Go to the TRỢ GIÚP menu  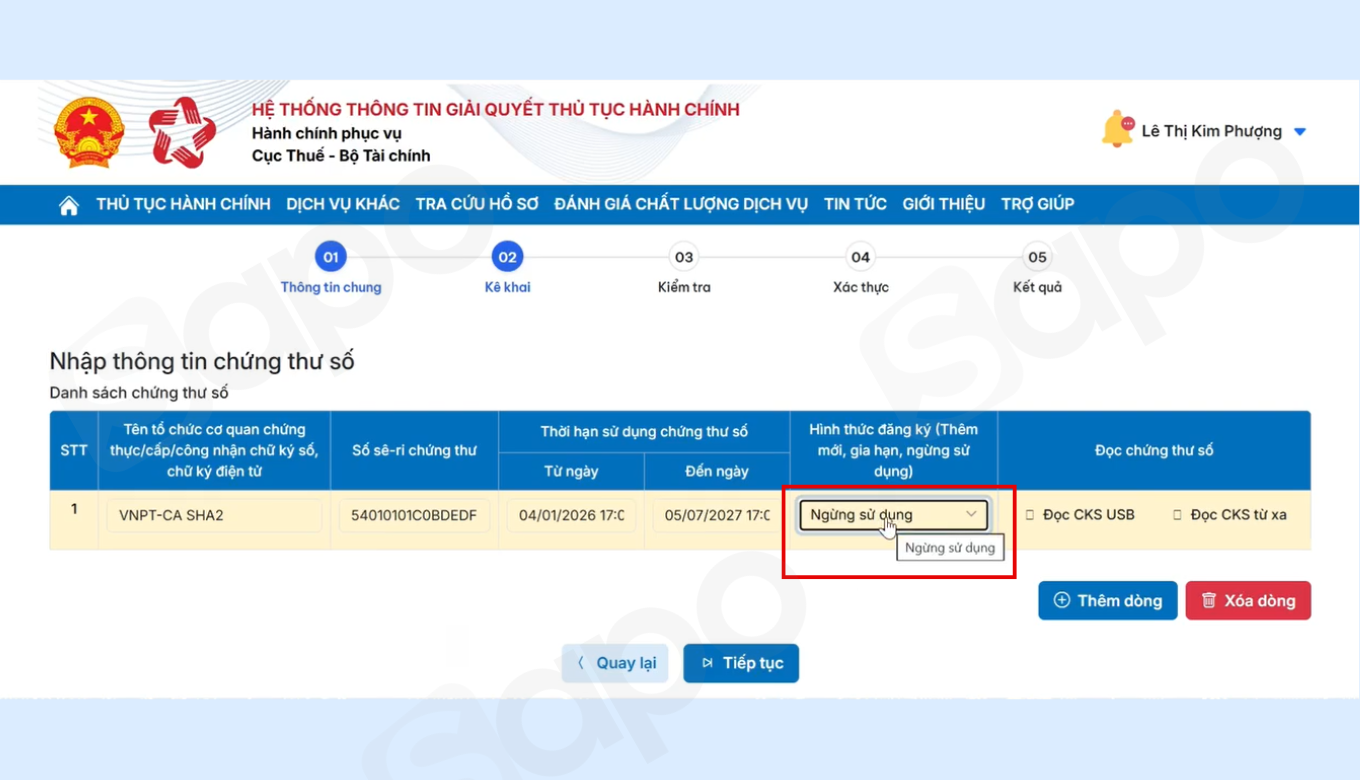tap(1037, 204)
